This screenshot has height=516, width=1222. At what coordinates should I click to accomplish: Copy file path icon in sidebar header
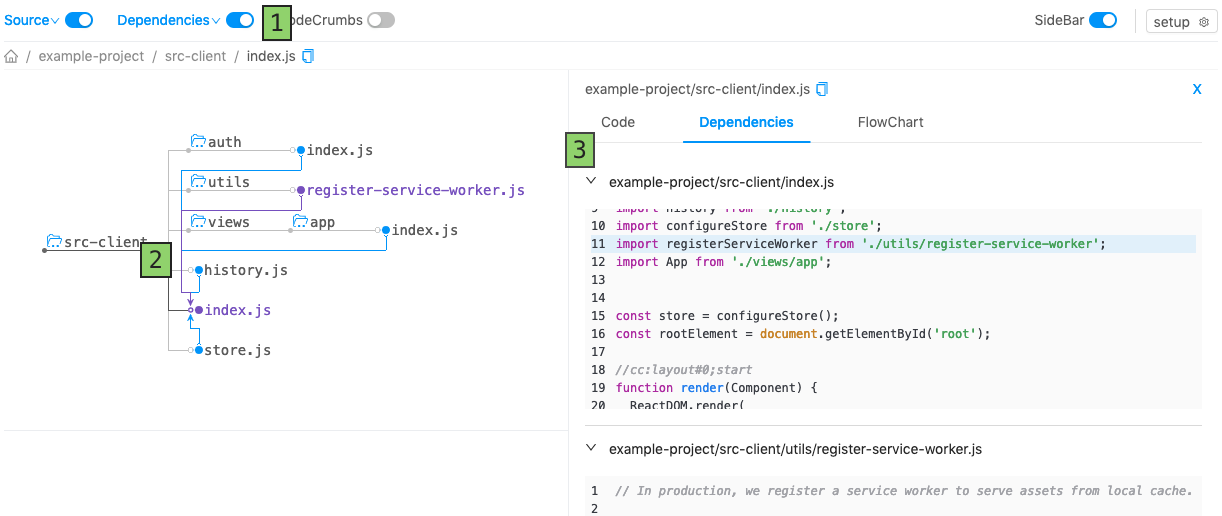click(822, 89)
